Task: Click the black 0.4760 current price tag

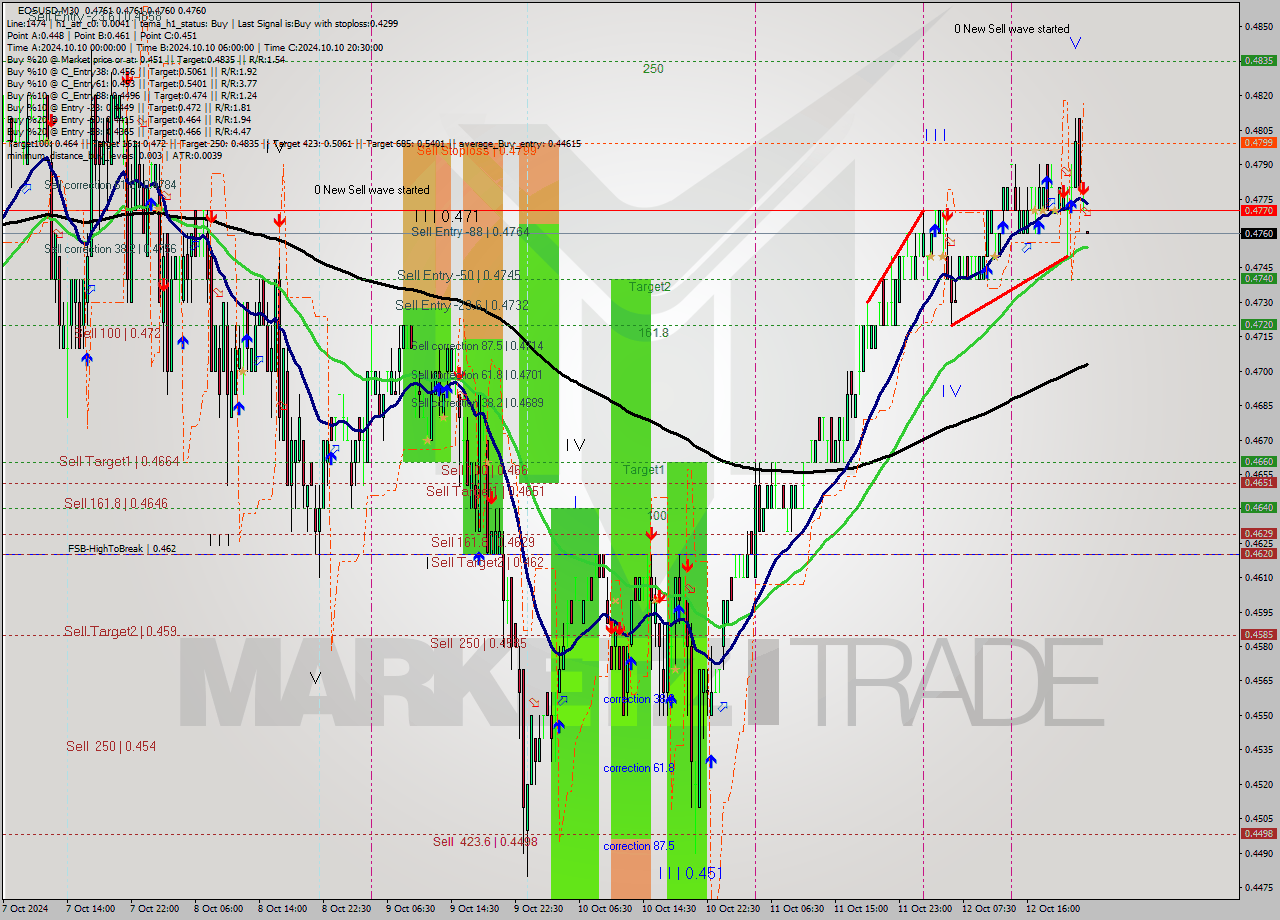Action: pyautogui.click(x=1258, y=233)
